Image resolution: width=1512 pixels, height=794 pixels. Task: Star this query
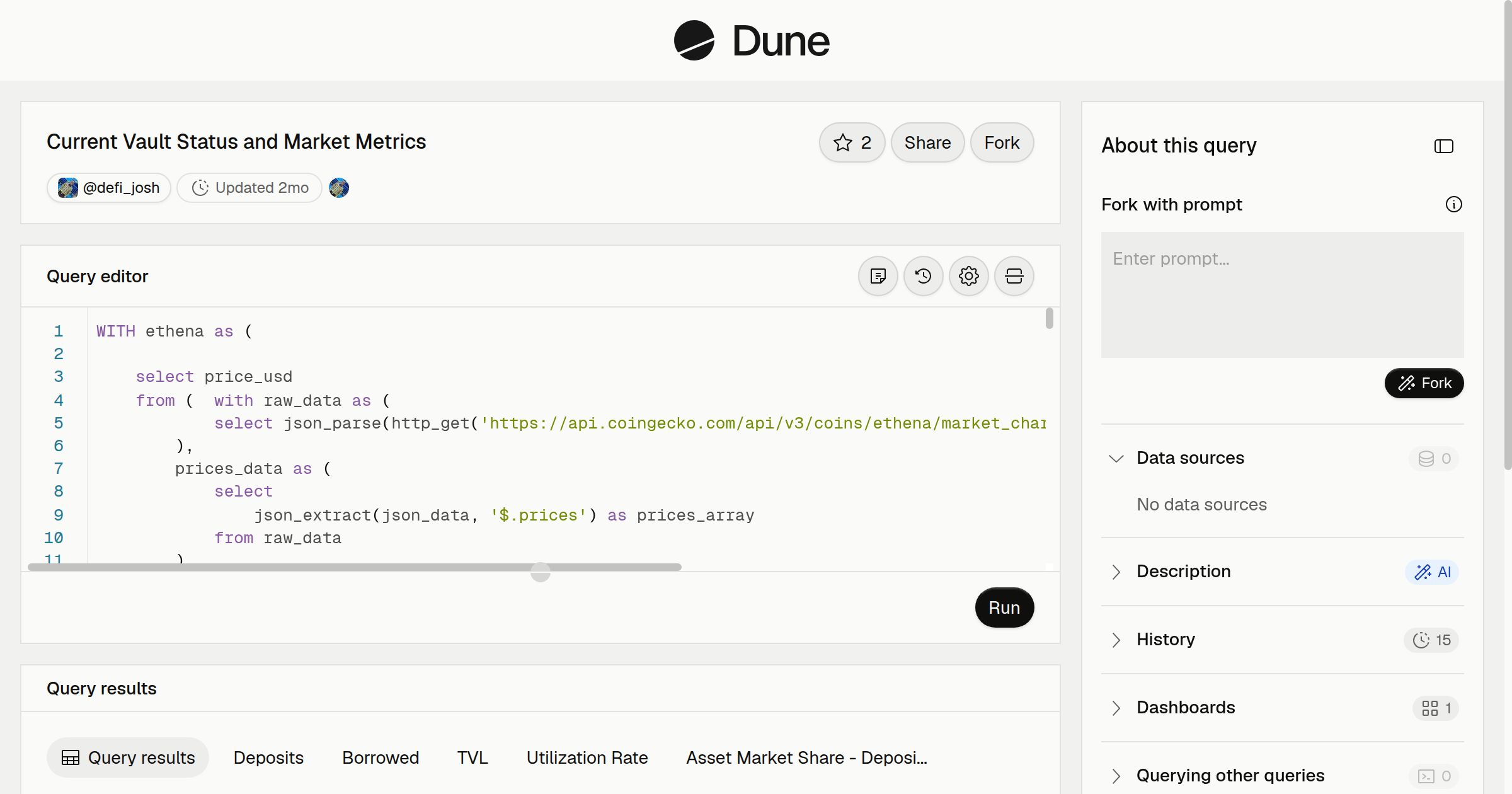point(852,142)
